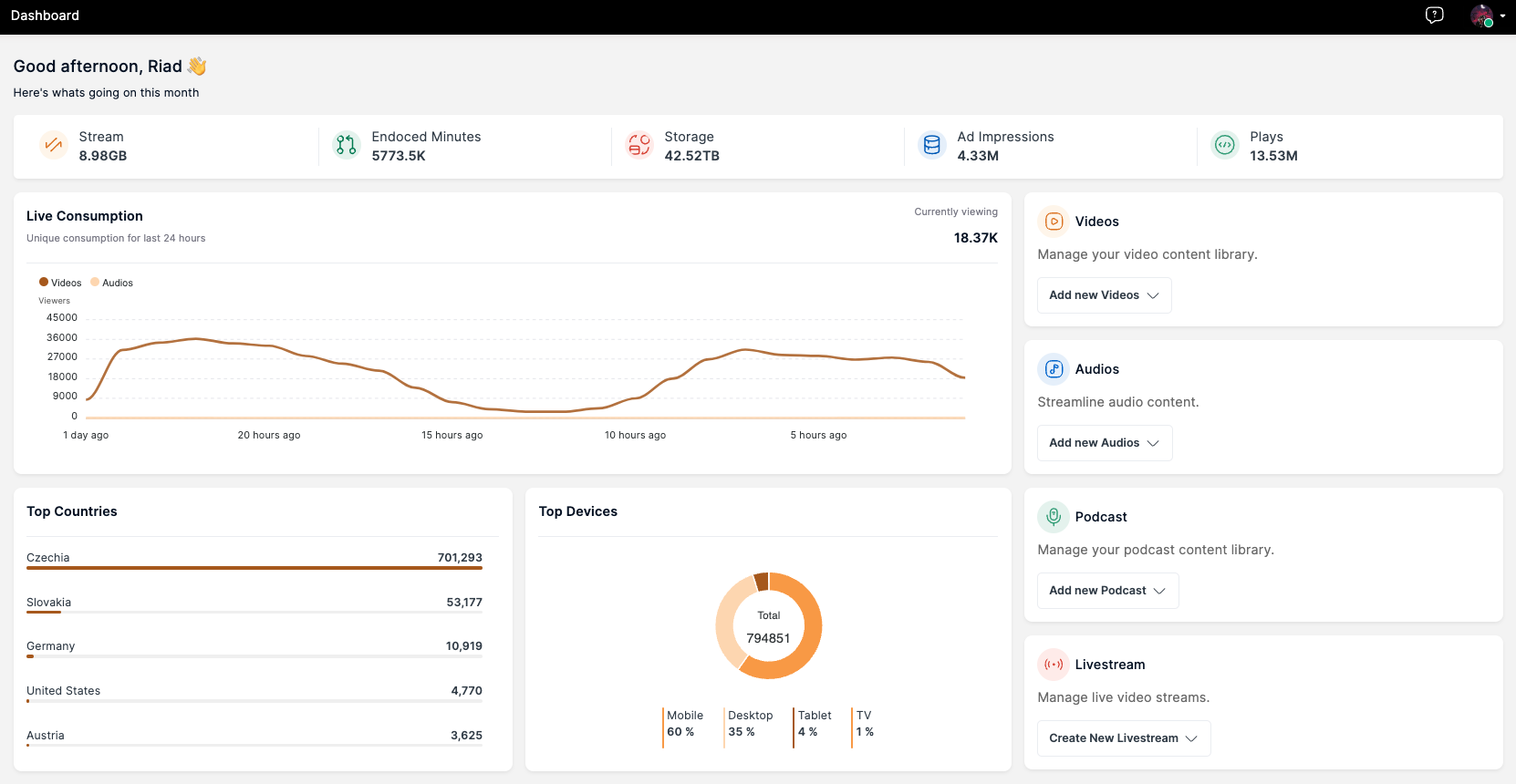This screenshot has width=1516, height=784.
Task: Click the Livestream broadcast icon
Action: coord(1054,665)
